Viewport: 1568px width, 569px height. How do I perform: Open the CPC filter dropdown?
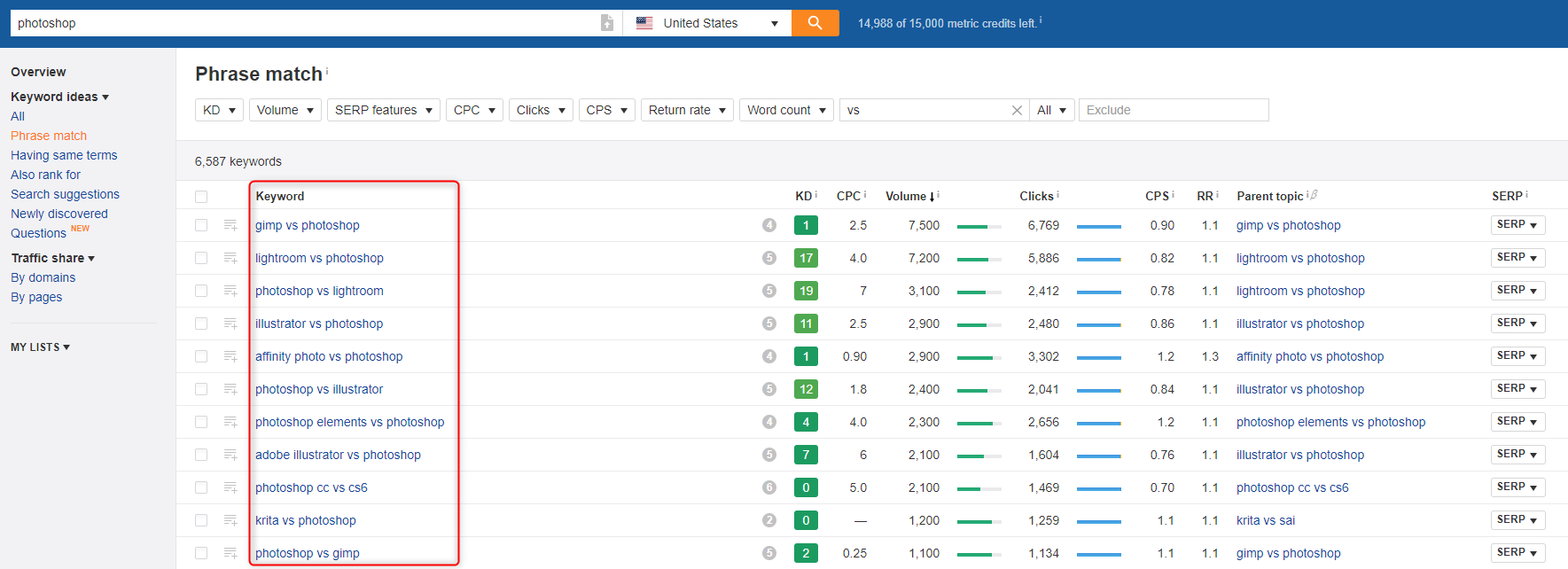pos(474,110)
